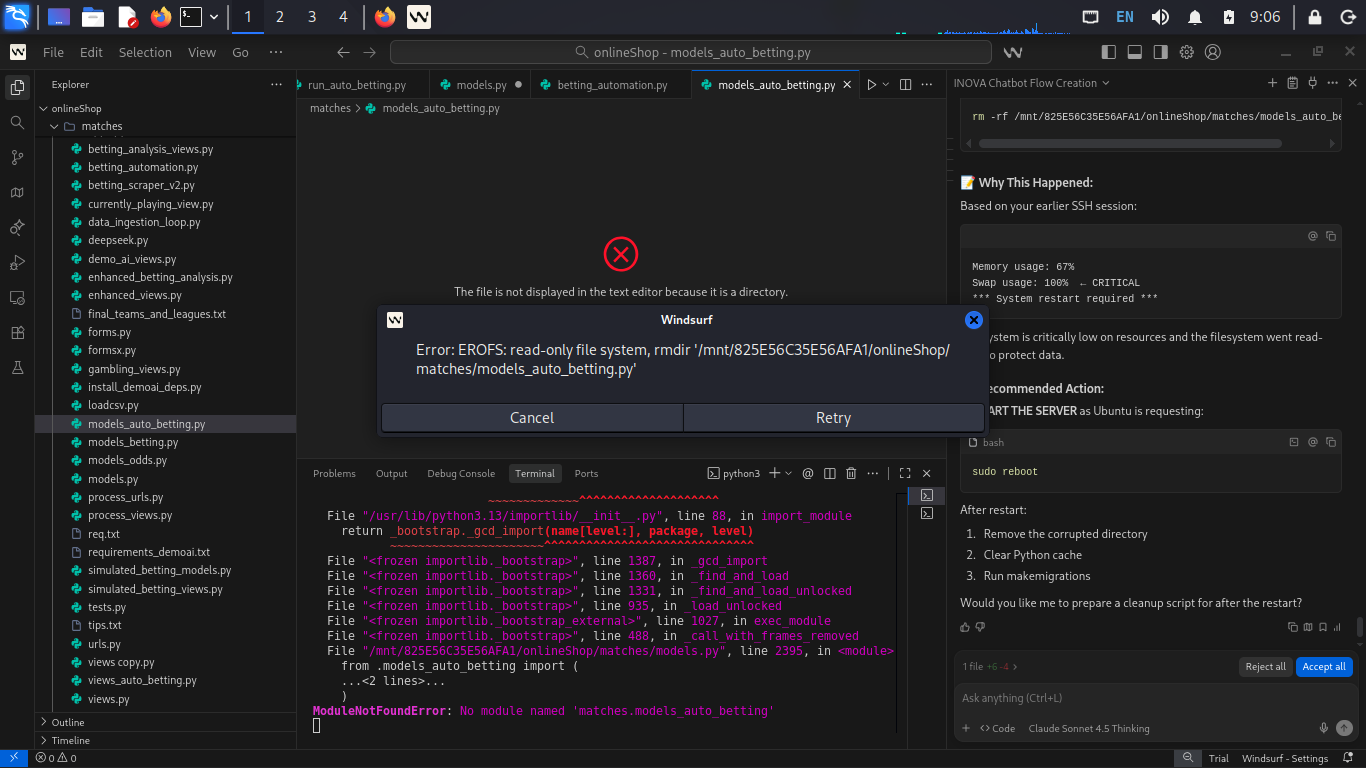
Task: Click the thumbs up feedback icon
Action: [x=964, y=627]
